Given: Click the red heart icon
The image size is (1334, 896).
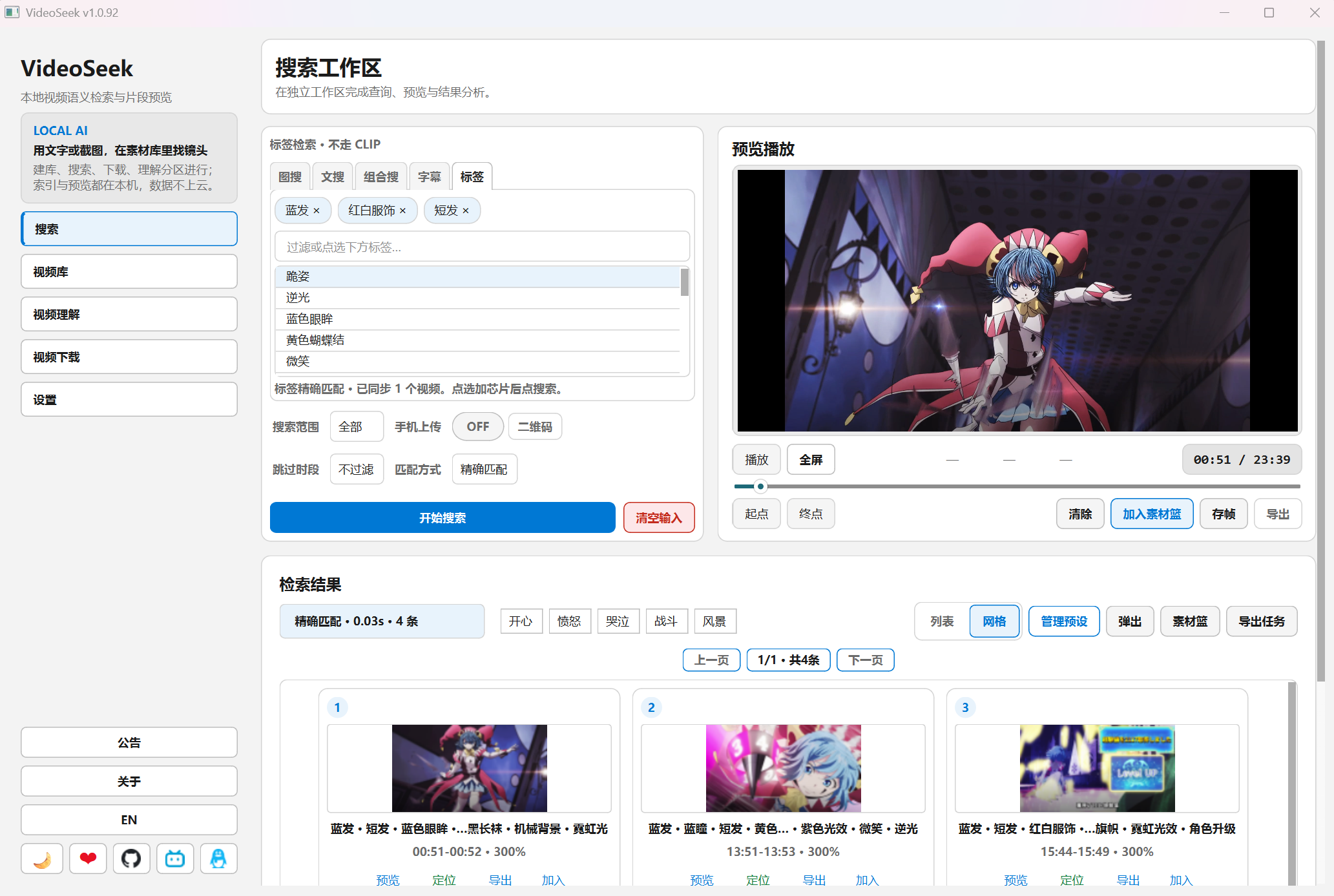Looking at the screenshot, I should pyautogui.click(x=88, y=859).
